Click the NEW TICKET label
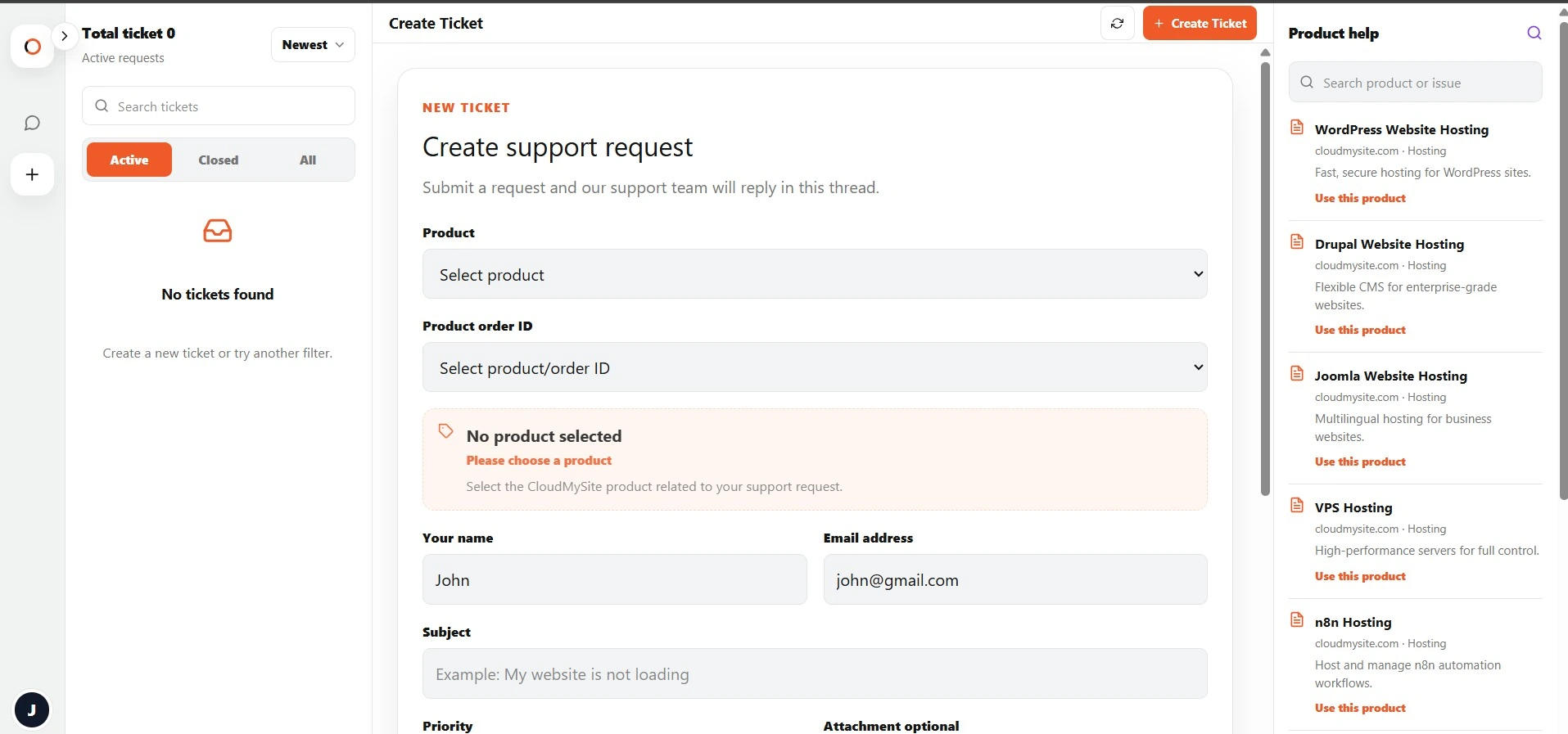 coord(466,108)
